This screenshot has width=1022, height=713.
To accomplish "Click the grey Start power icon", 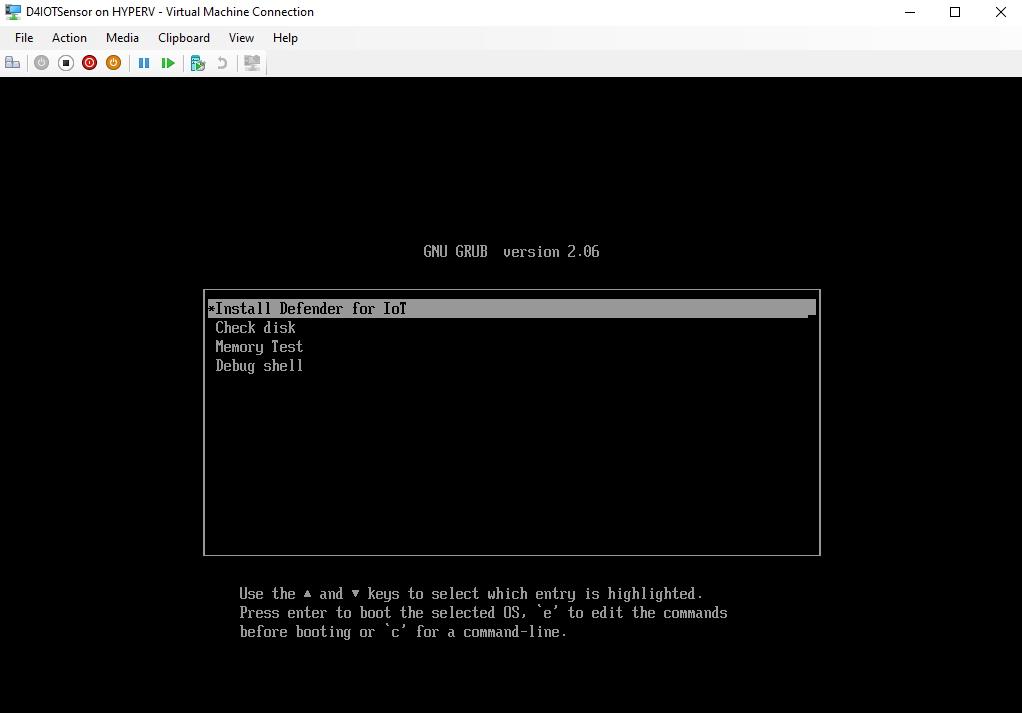I will coord(41,63).
